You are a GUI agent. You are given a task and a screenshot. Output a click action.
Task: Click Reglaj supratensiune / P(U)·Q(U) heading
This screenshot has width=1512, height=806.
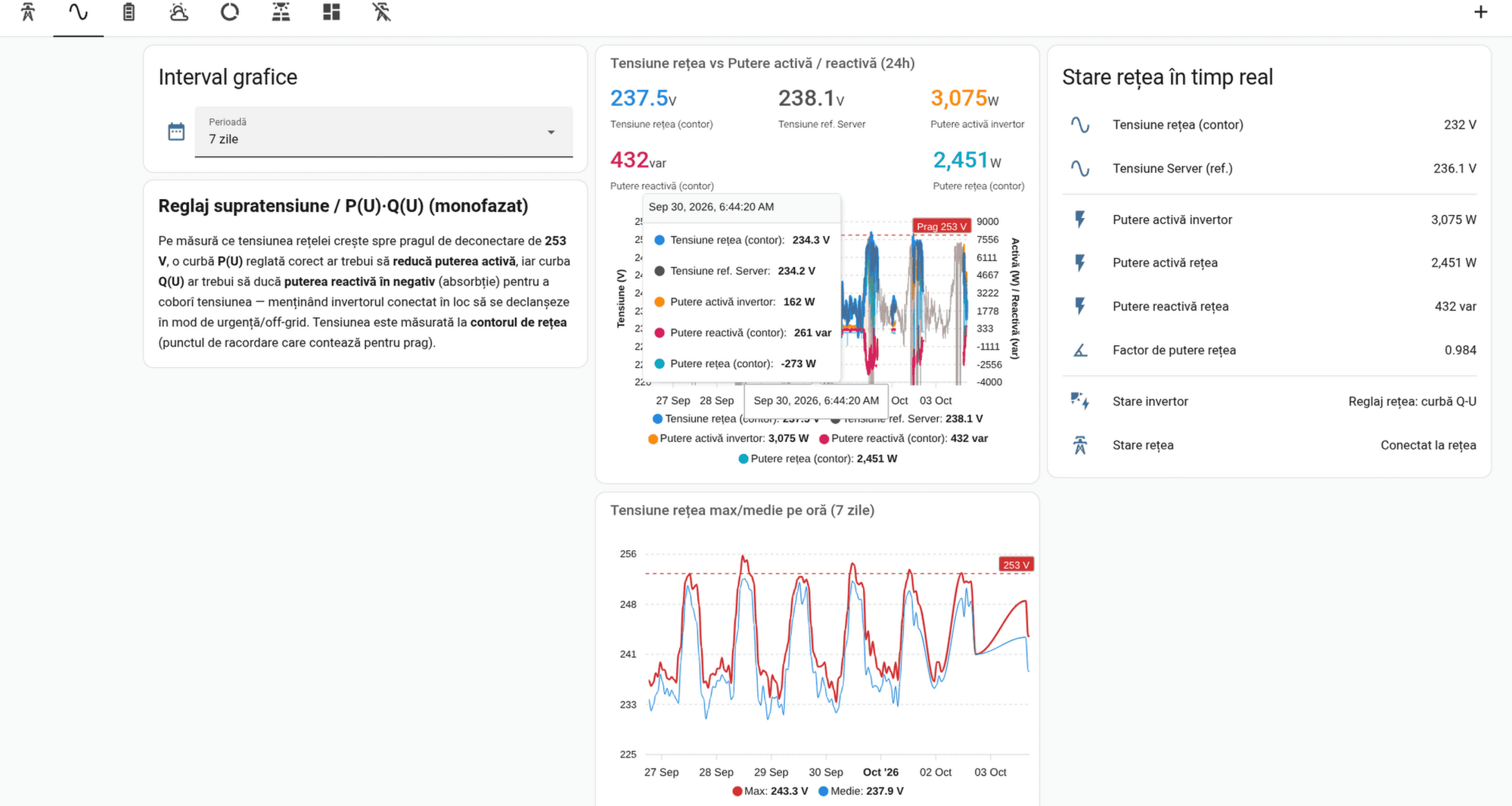pos(343,206)
